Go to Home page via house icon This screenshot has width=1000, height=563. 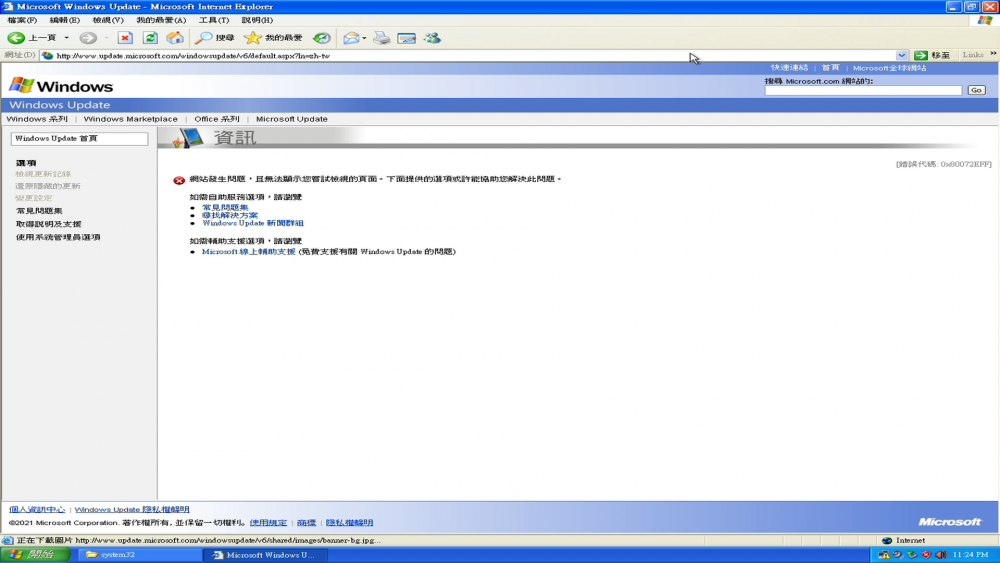click(175, 38)
